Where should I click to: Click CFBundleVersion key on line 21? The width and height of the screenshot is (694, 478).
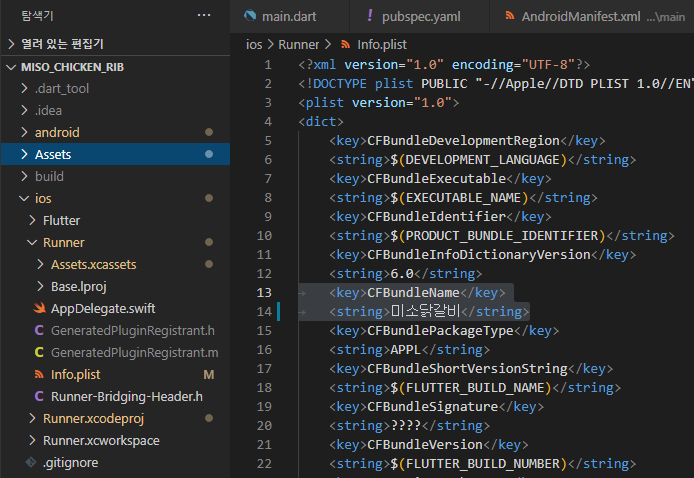425,444
